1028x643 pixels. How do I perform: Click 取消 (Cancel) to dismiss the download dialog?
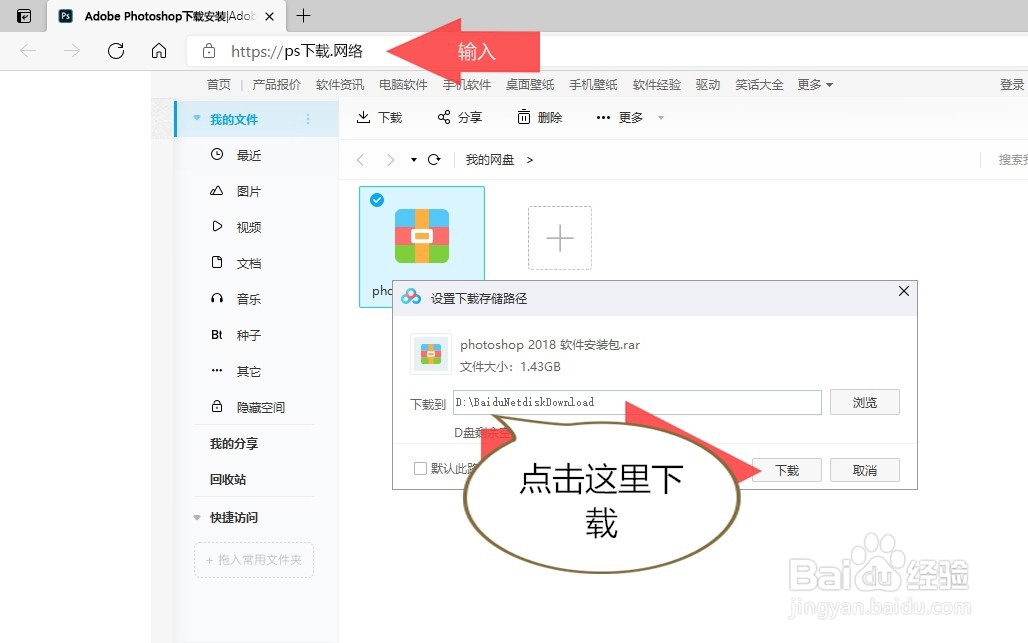point(864,470)
